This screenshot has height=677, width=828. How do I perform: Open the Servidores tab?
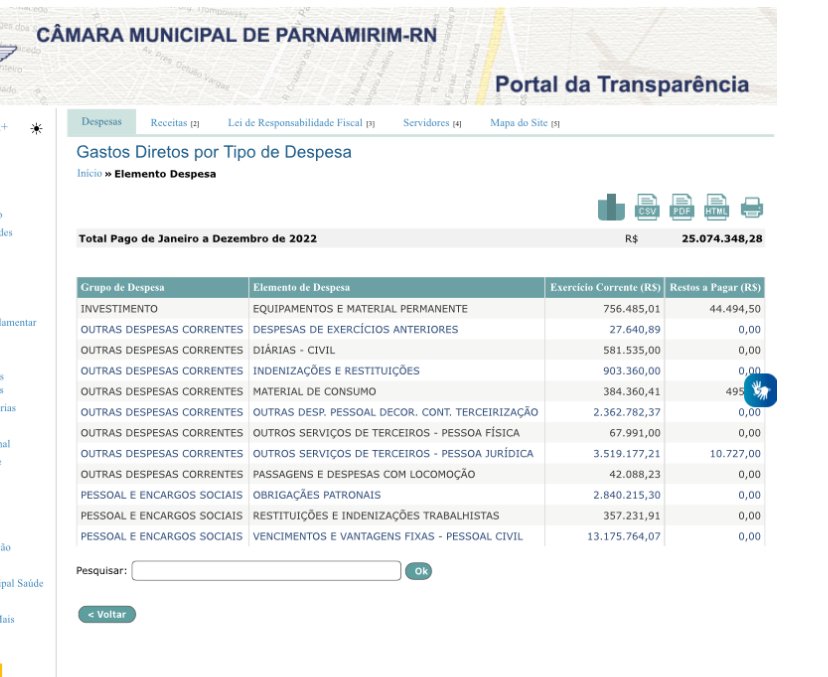click(432, 123)
